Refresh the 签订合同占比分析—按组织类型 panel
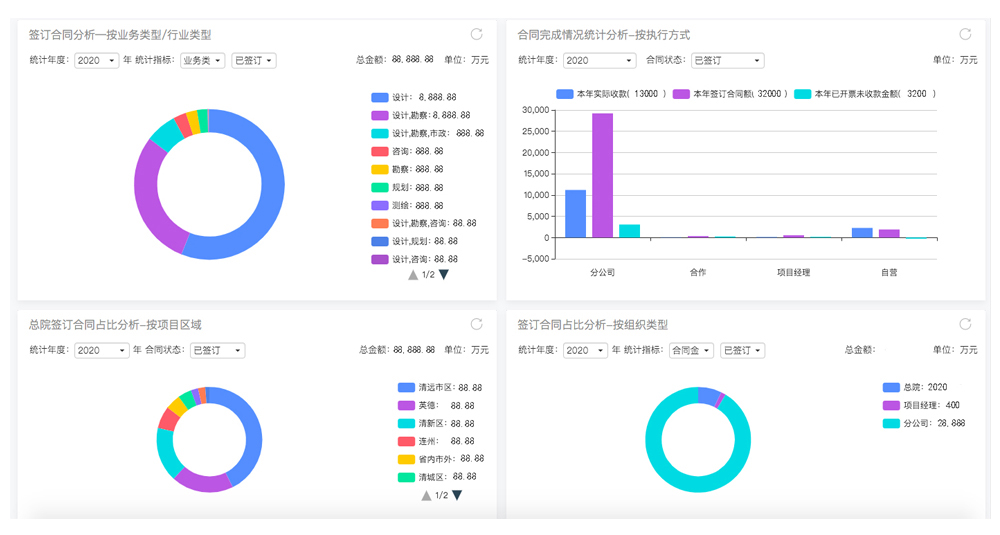This screenshot has height=535, width=1000. coord(965,324)
